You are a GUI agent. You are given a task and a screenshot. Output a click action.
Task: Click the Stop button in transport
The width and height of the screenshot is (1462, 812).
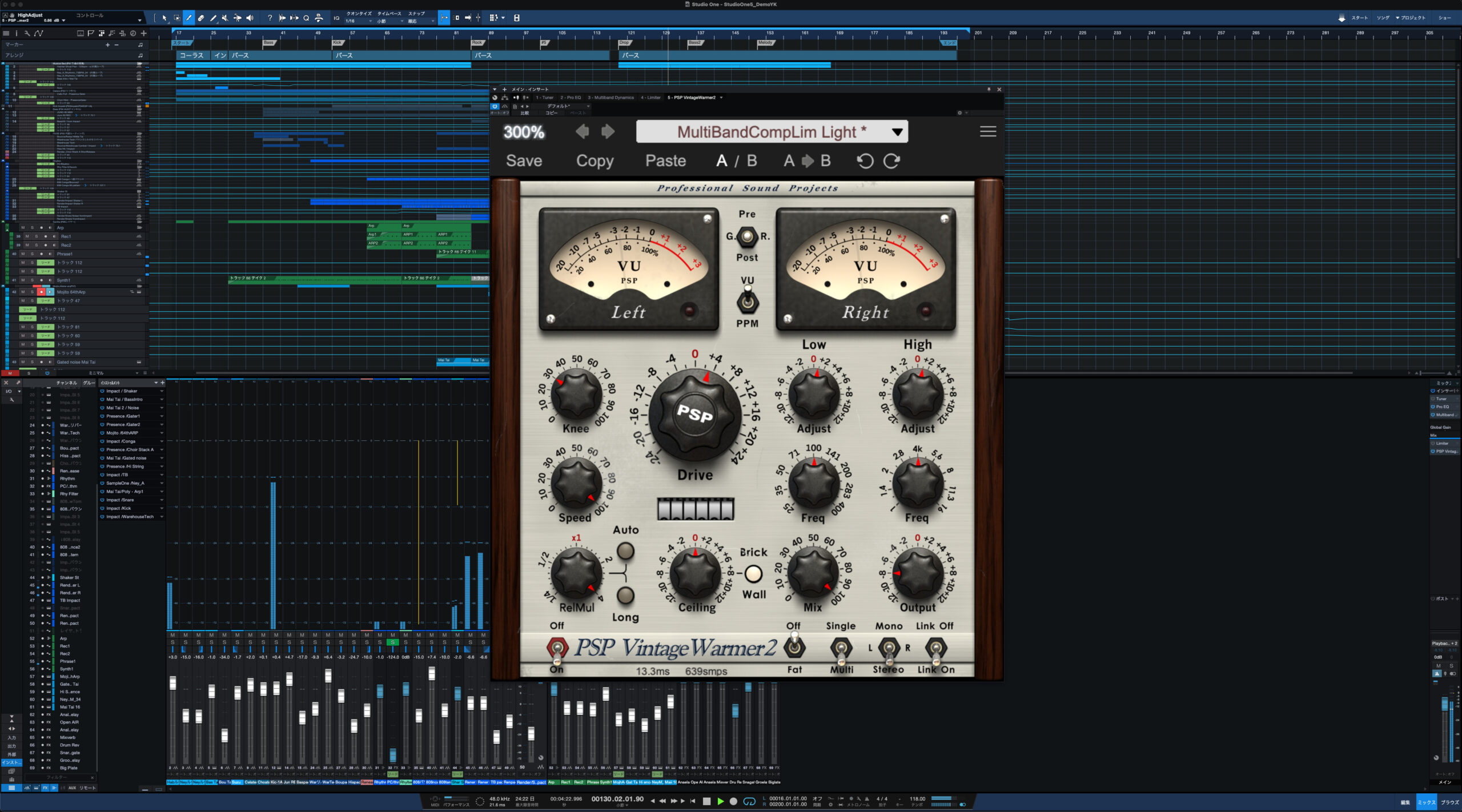click(706, 801)
